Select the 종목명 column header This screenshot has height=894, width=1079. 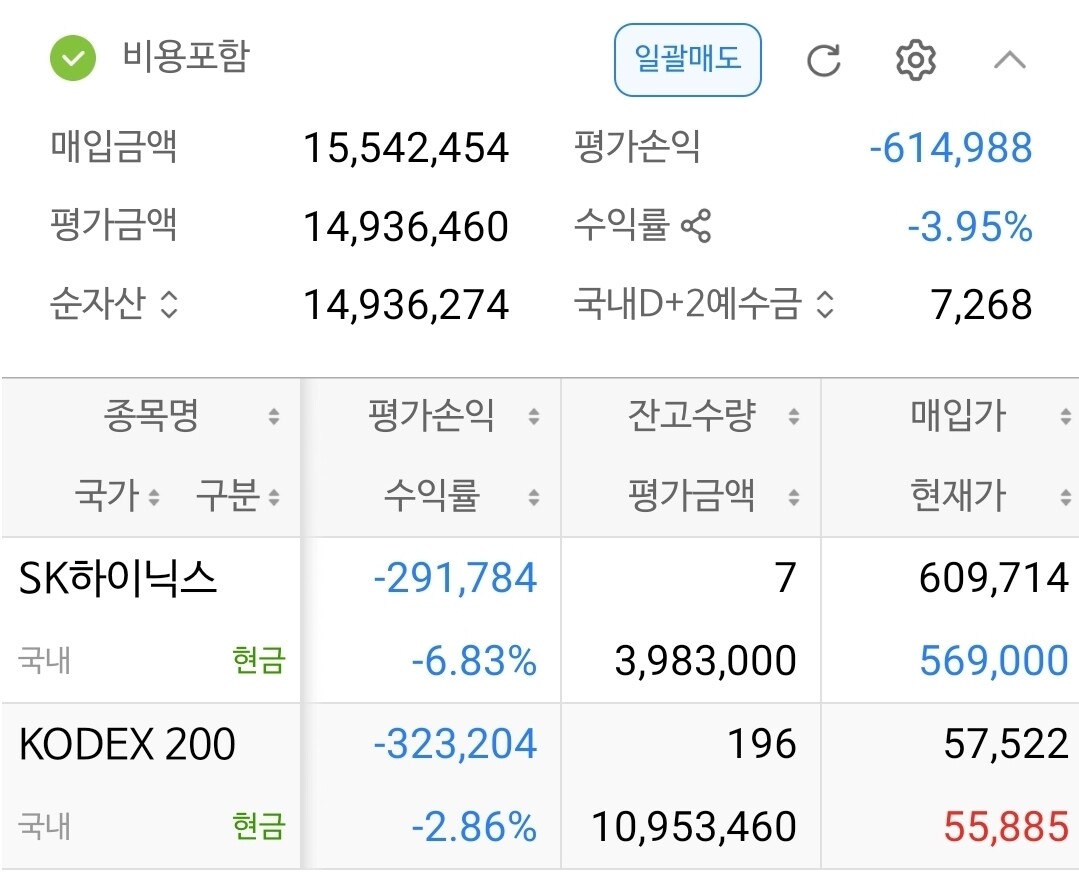151,416
